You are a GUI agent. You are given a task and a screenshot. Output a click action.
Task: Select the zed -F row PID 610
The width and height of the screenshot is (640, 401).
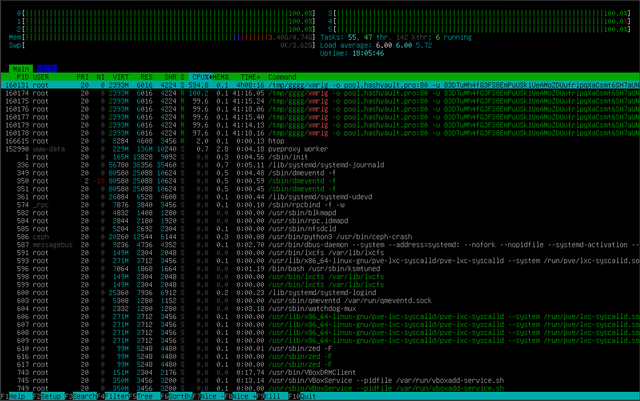click(x=320, y=349)
